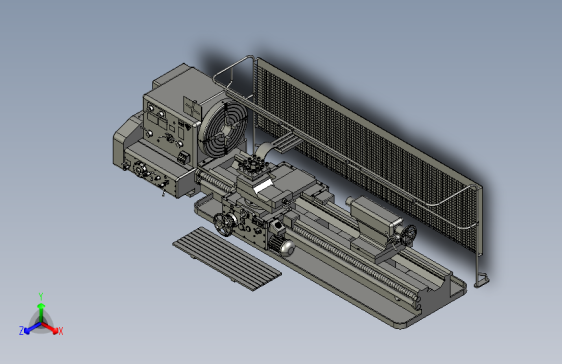Select the tailstock handwheel
This screenshot has height=364, width=562.
408,235
